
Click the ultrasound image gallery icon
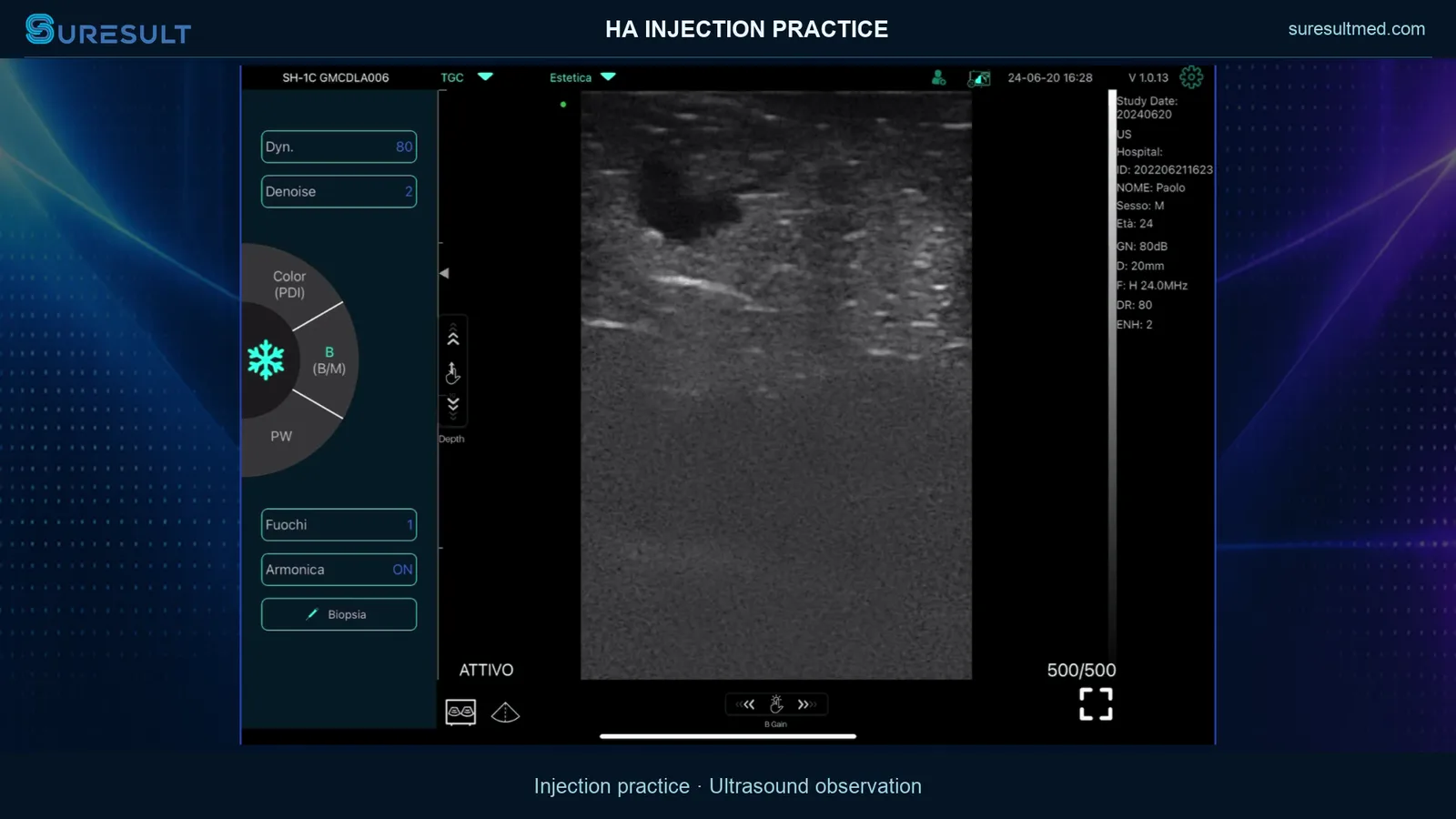click(x=460, y=712)
